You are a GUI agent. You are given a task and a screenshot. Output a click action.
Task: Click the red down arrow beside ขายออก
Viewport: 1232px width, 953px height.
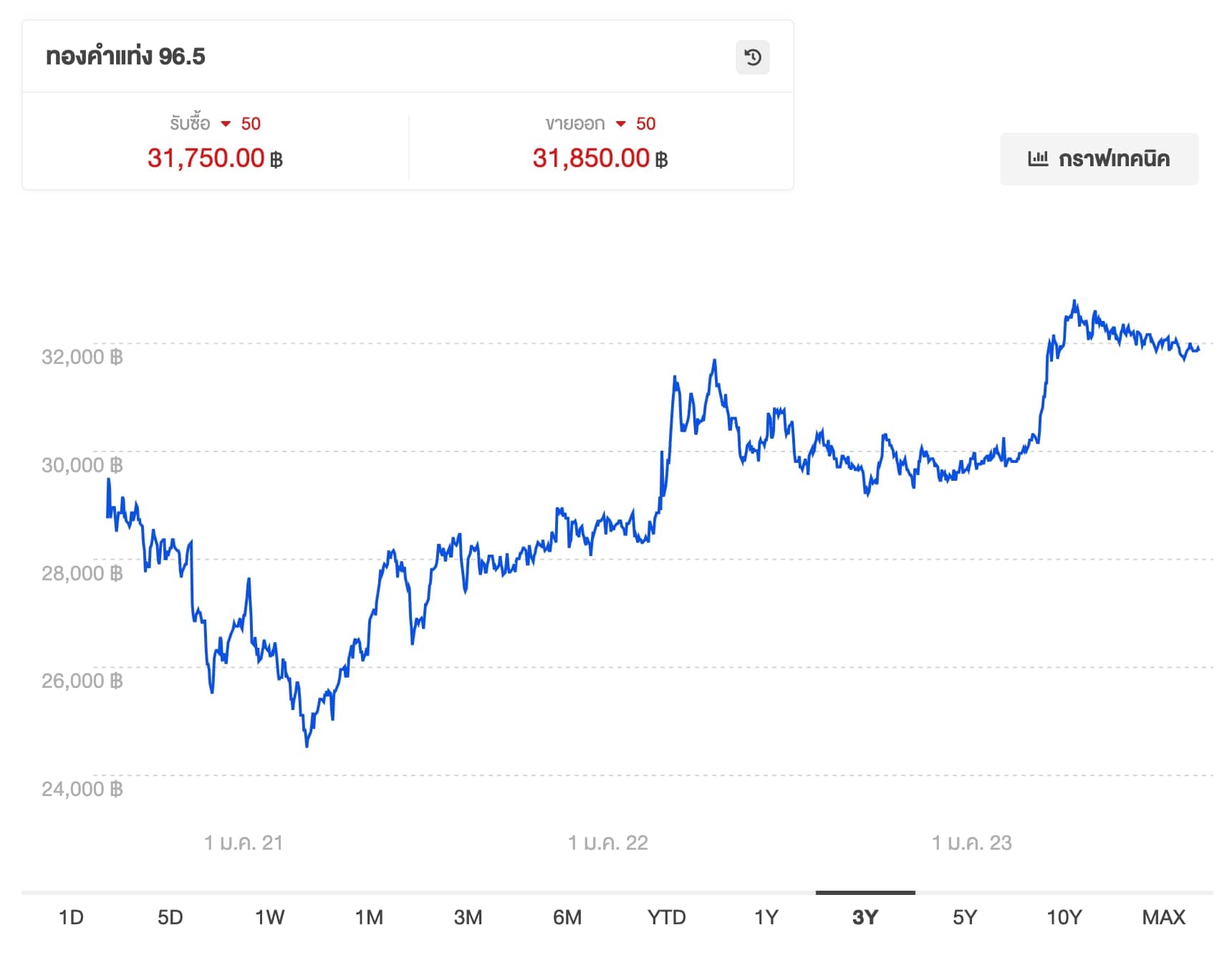click(x=621, y=124)
